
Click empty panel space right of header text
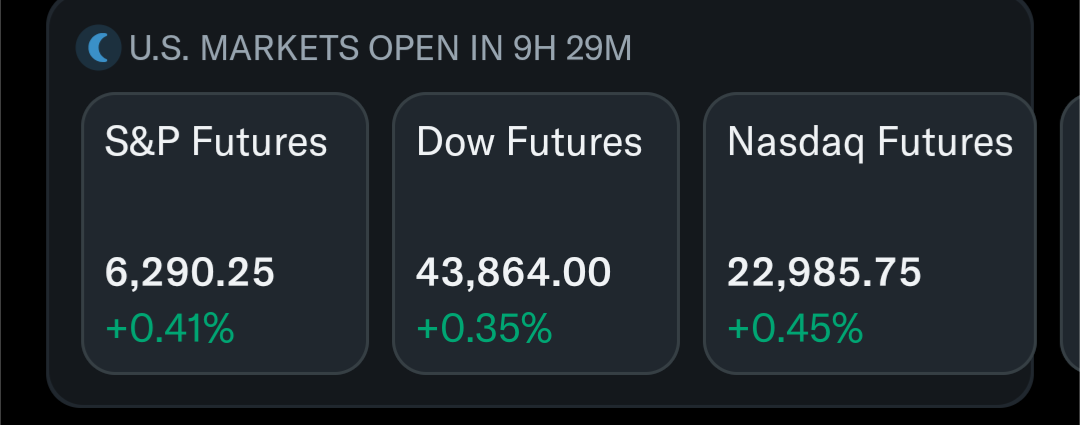(x=827, y=49)
